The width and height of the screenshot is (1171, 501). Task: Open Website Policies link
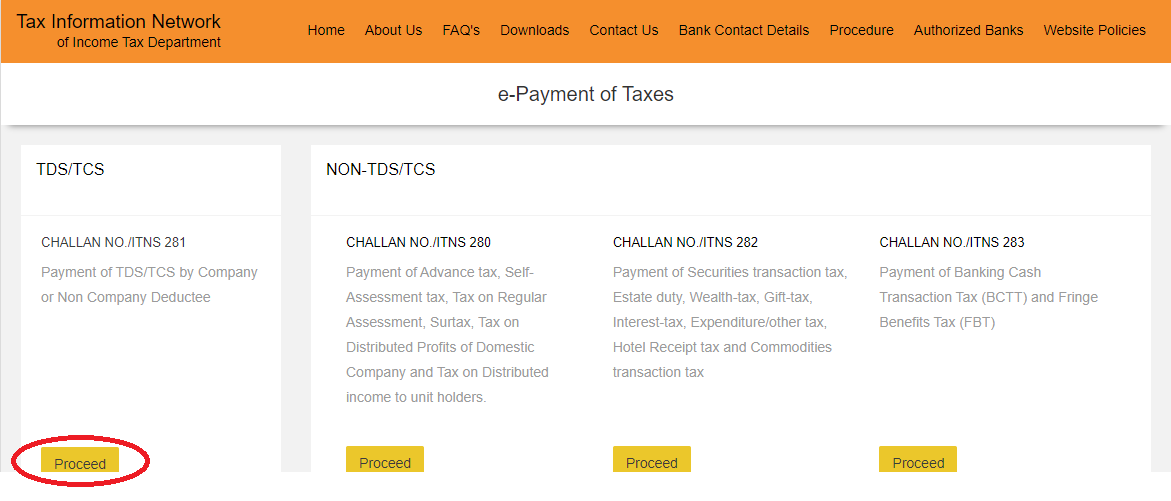coord(1094,31)
